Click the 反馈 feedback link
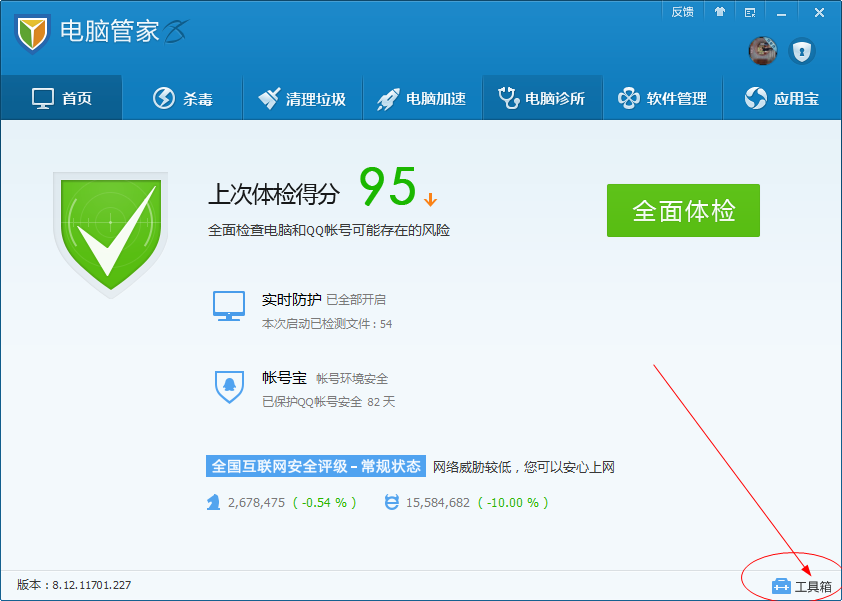This screenshot has width=842, height=601. (683, 11)
